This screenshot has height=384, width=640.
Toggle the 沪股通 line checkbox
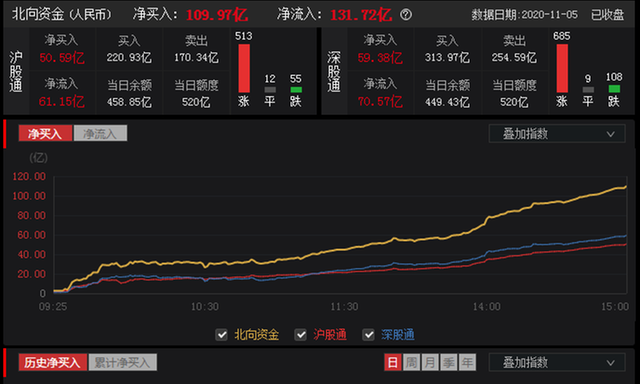300,335
